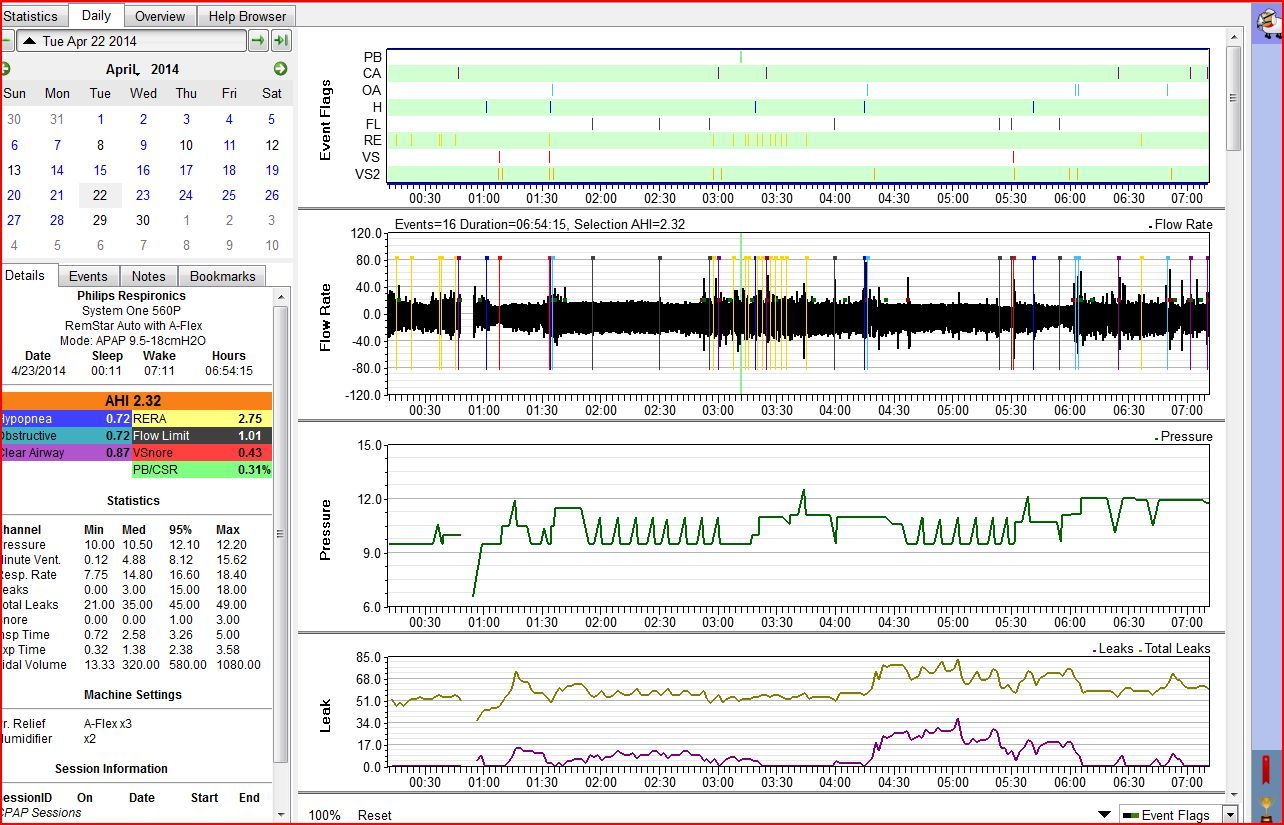Click the VS2 event flag row label
Image resolution: width=1284 pixels, height=825 pixels.
(370, 174)
